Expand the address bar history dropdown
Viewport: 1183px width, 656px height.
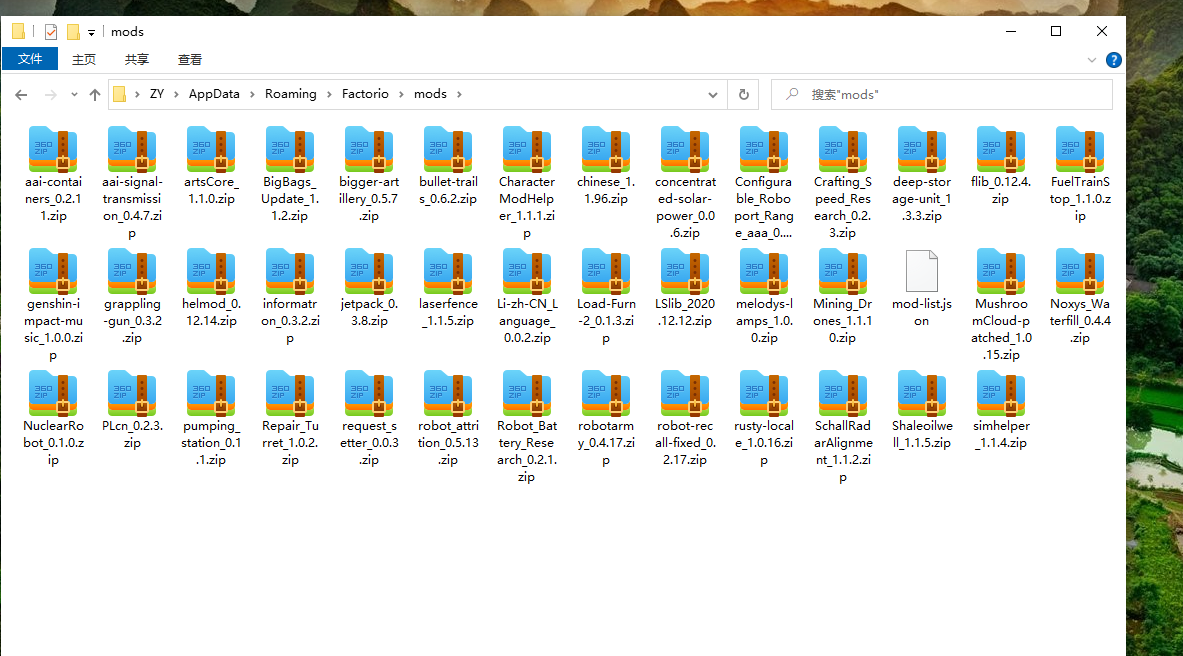[x=712, y=94]
